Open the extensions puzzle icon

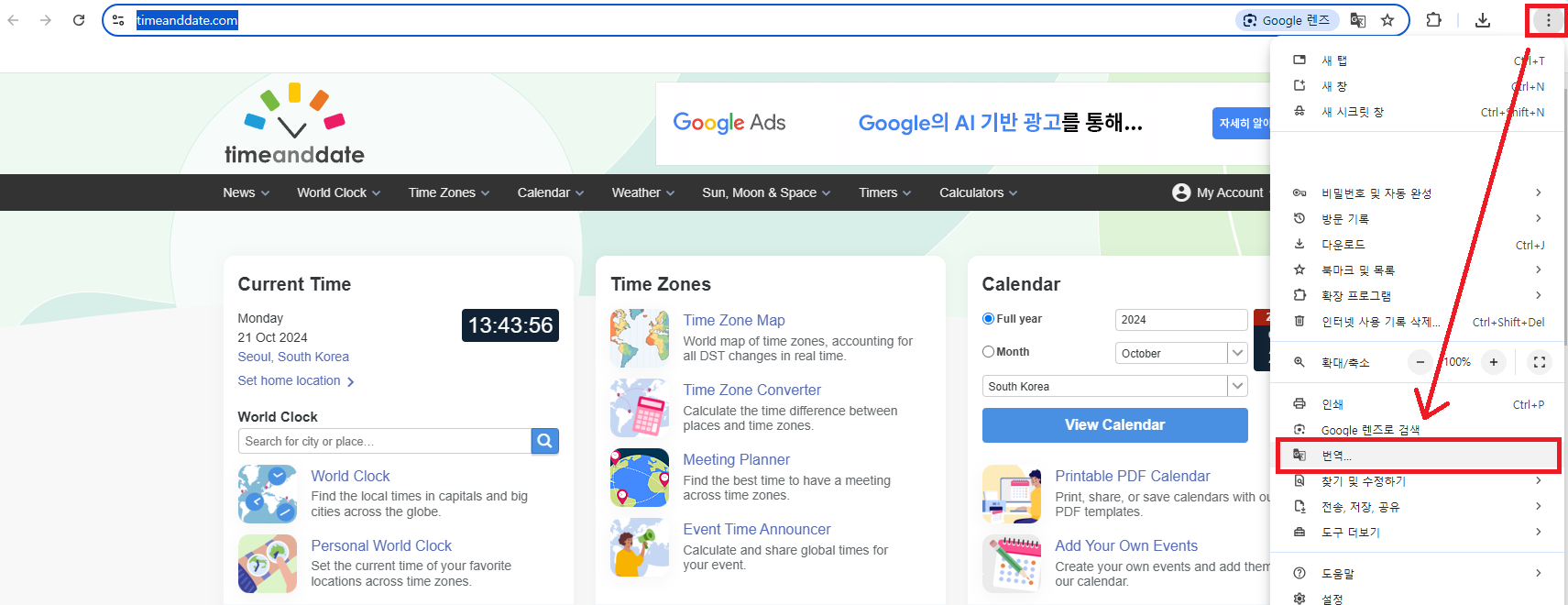(1434, 20)
